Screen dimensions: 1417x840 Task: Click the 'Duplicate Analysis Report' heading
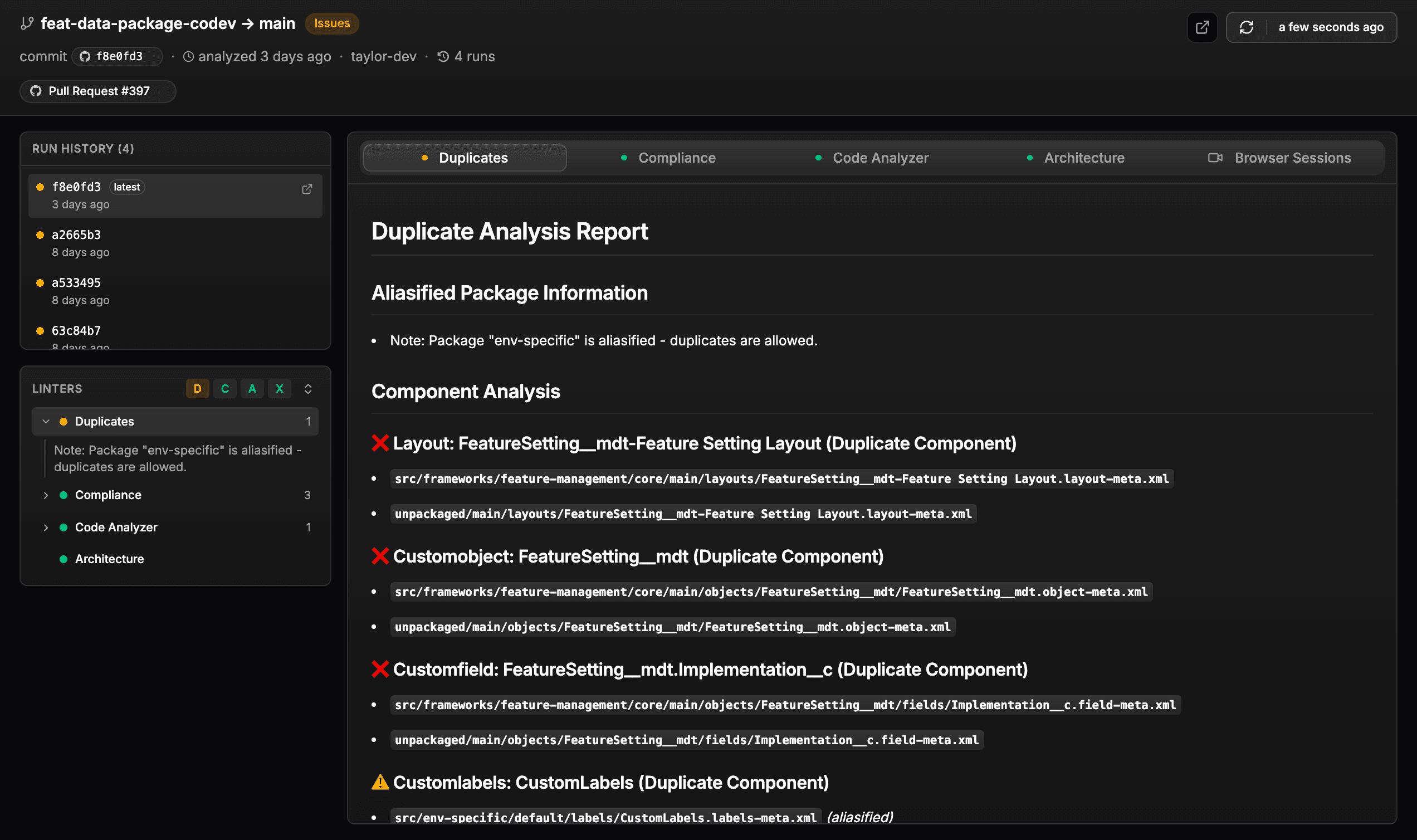coord(510,232)
